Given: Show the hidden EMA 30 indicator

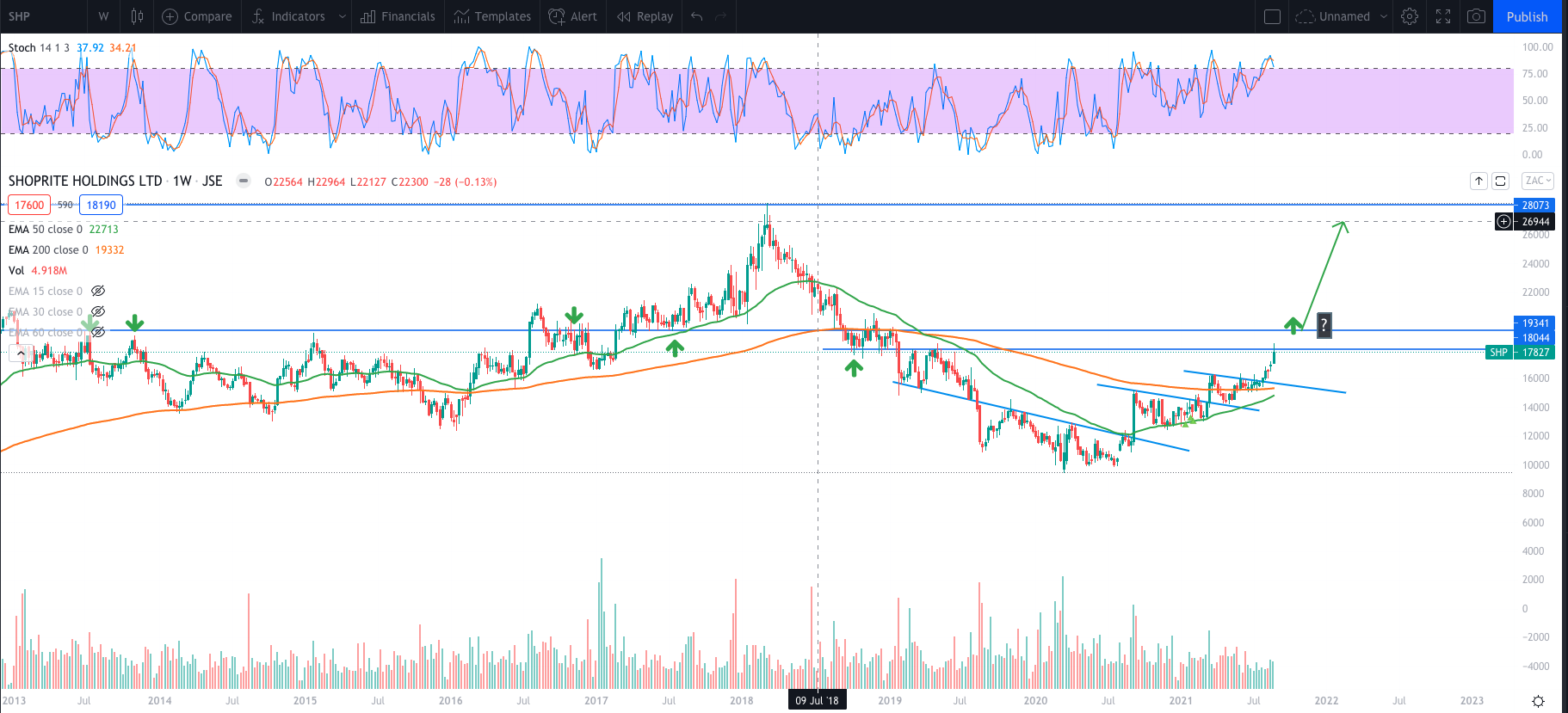Looking at the screenshot, I should 98,311.
